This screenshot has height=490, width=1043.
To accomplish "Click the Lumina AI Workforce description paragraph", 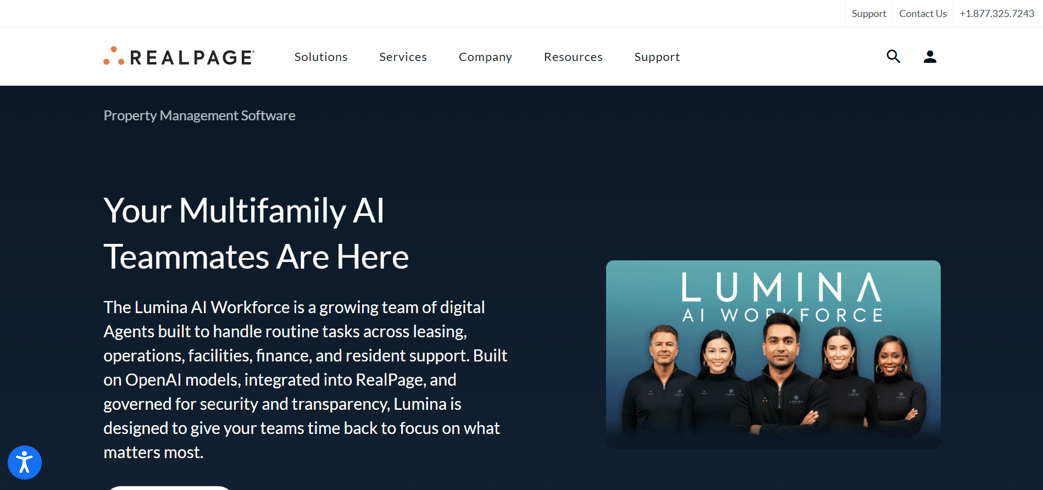I will (305, 379).
